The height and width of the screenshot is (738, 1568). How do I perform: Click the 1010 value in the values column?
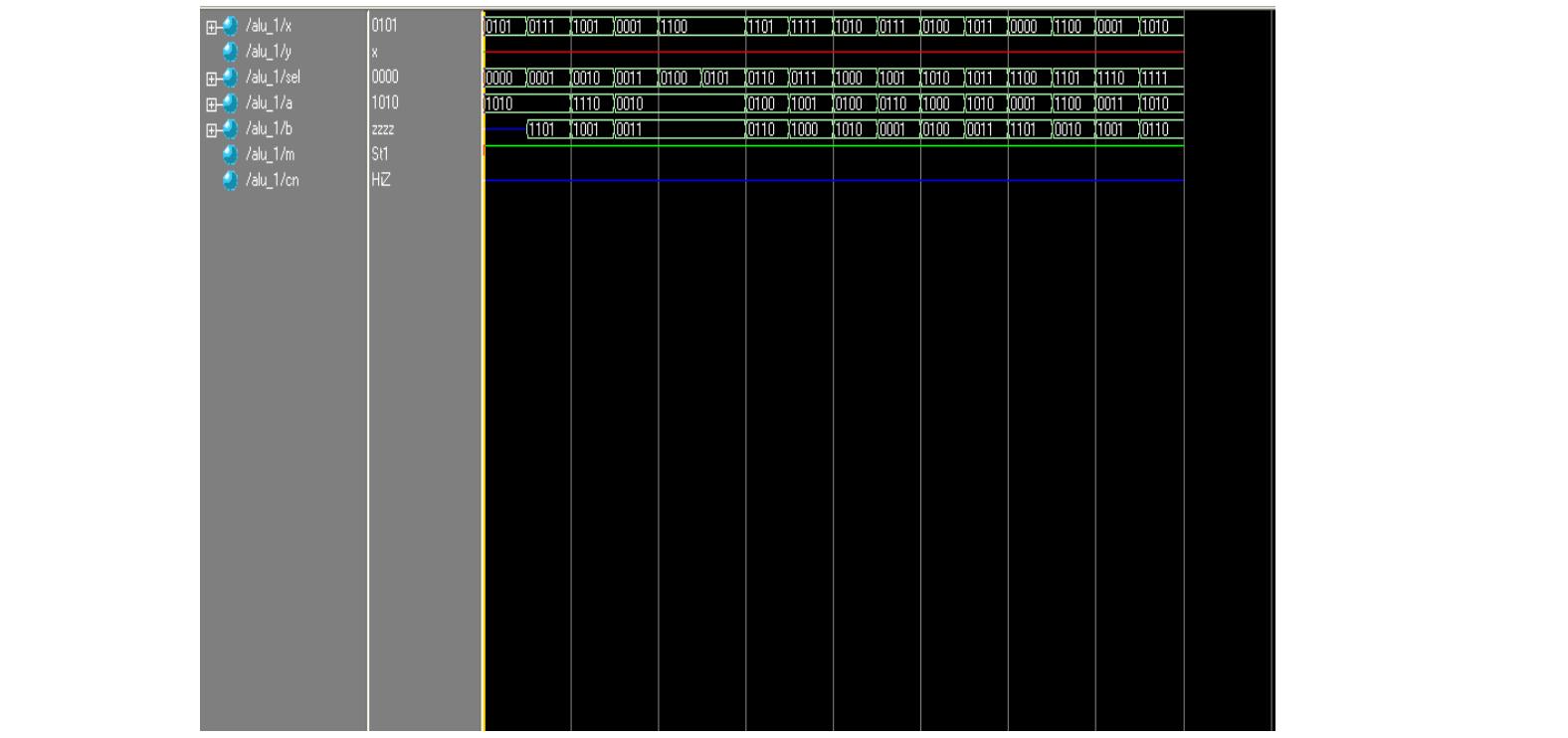(x=385, y=103)
